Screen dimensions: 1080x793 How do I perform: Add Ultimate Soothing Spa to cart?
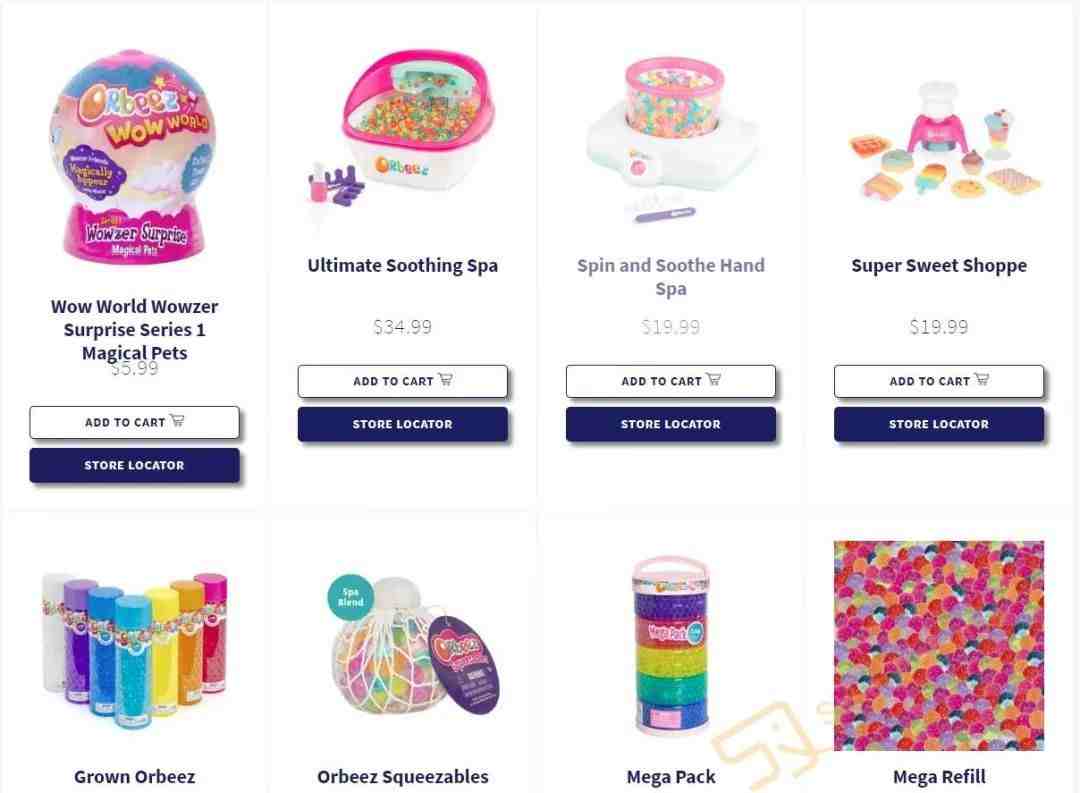(402, 381)
